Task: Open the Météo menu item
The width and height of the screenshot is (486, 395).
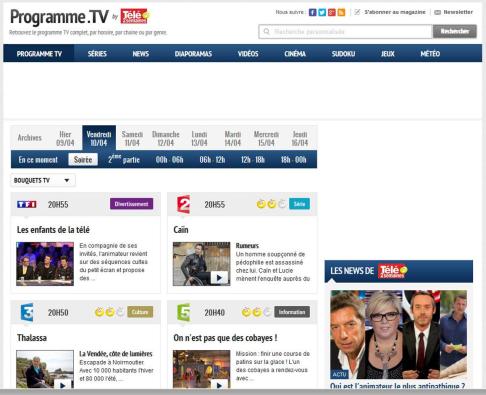Action: coord(430,54)
